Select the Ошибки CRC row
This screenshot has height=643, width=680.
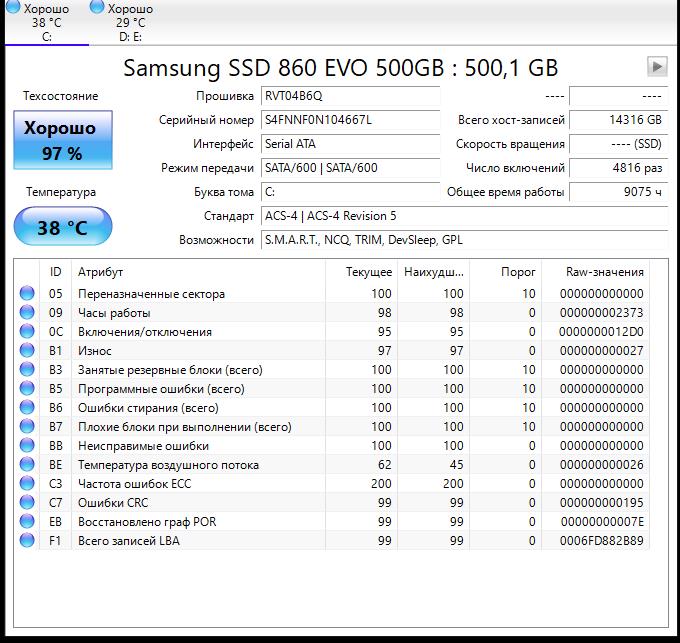coord(332,503)
